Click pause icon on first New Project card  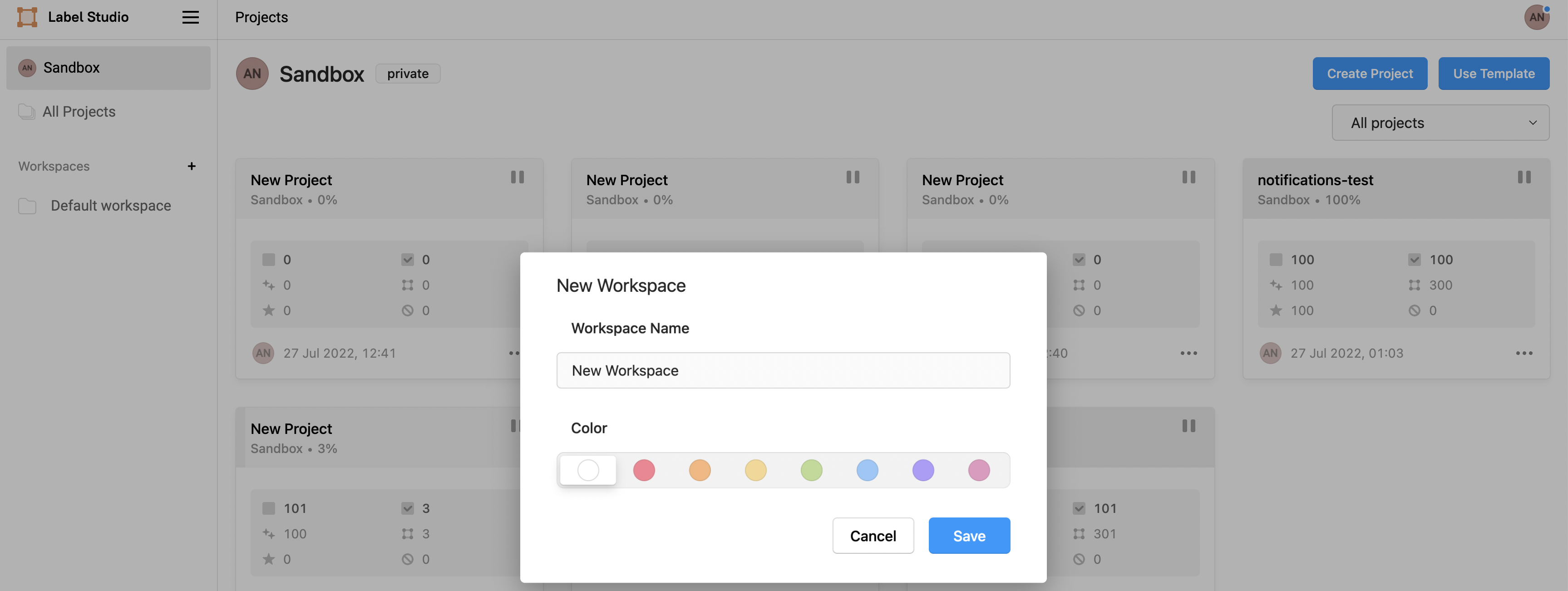coord(517,177)
